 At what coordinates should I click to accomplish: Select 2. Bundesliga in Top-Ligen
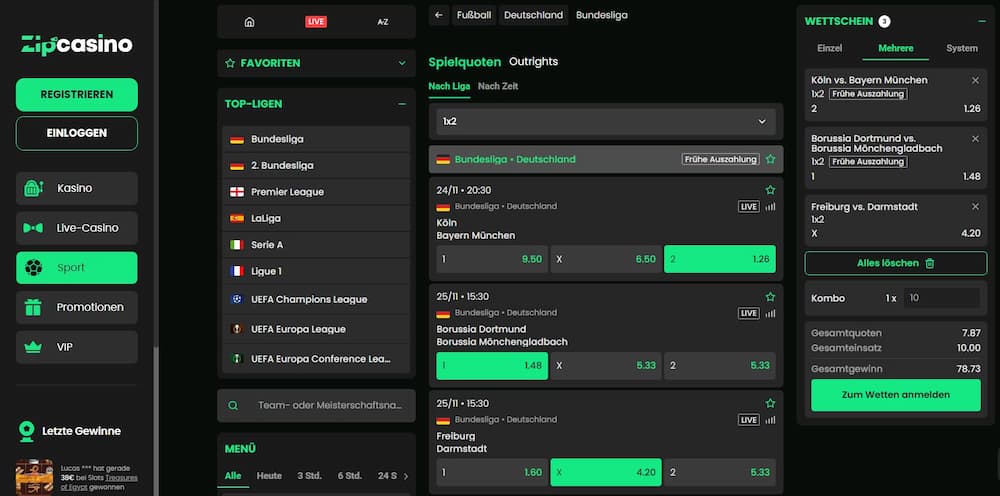pos(316,166)
